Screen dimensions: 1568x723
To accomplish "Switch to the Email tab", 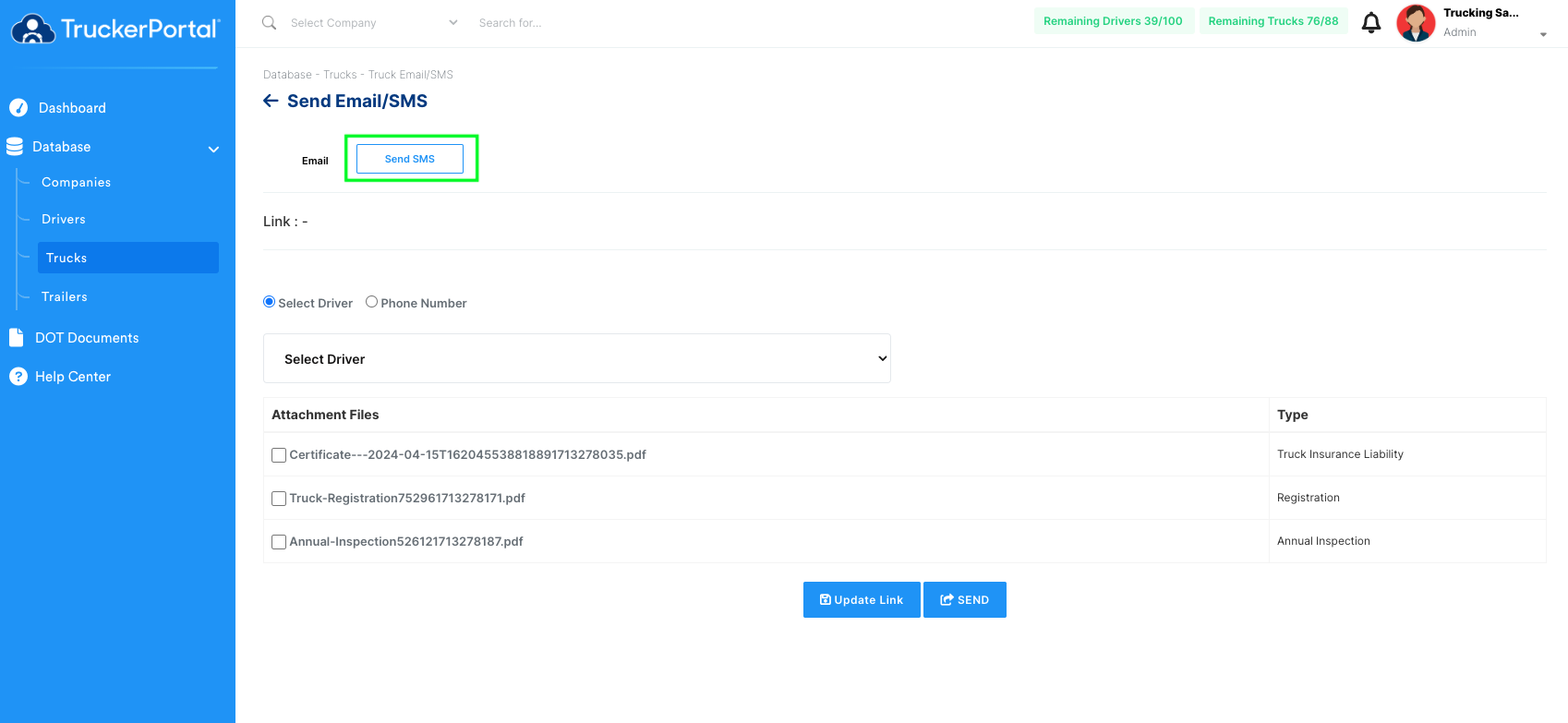I will click(315, 161).
